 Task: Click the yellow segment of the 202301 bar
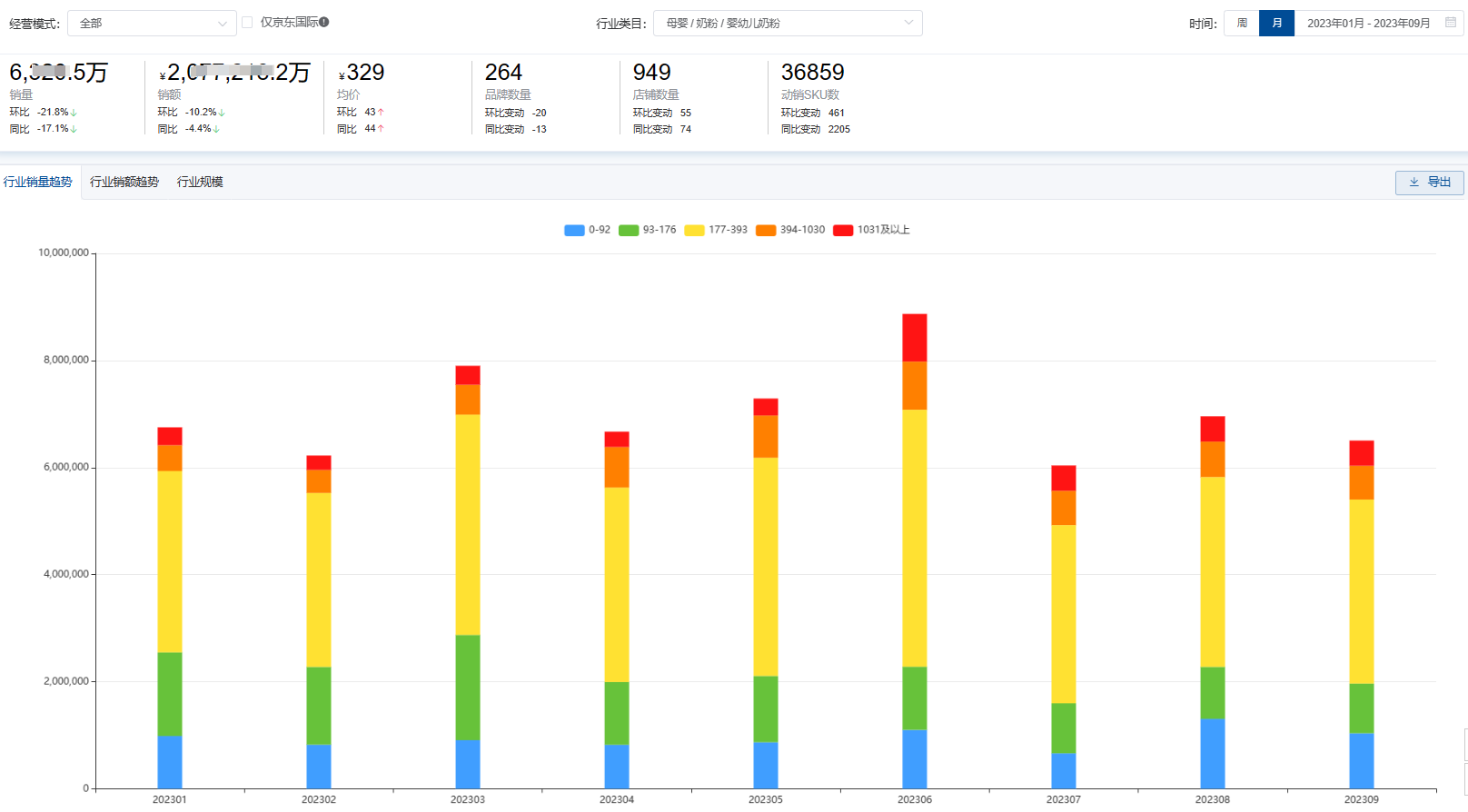coord(170,562)
